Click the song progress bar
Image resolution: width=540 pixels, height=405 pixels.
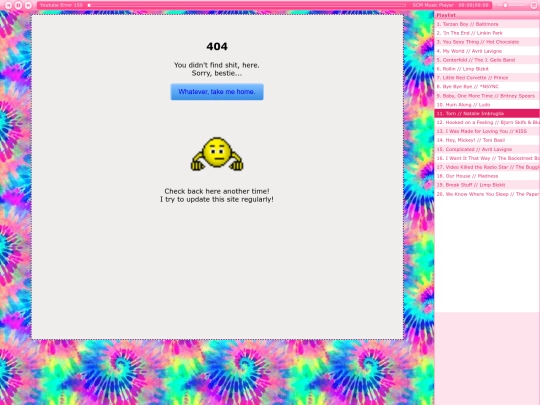coord(247,5)
